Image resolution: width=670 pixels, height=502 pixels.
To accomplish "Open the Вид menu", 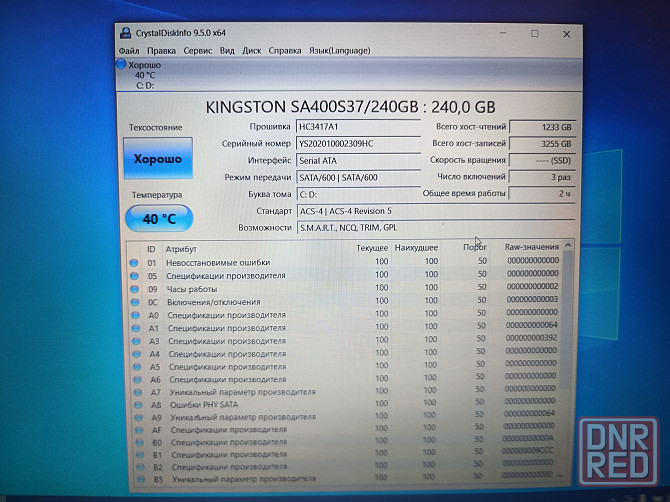I will coord(227,51).
